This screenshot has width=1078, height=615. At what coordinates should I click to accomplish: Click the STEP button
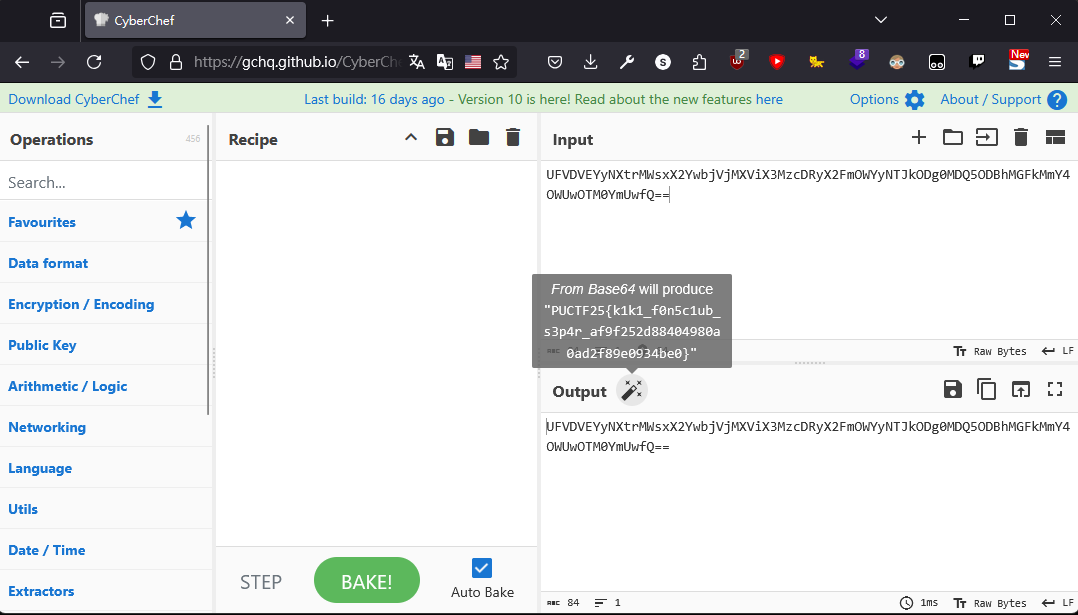pyautogui.click(x=261, y=582)
